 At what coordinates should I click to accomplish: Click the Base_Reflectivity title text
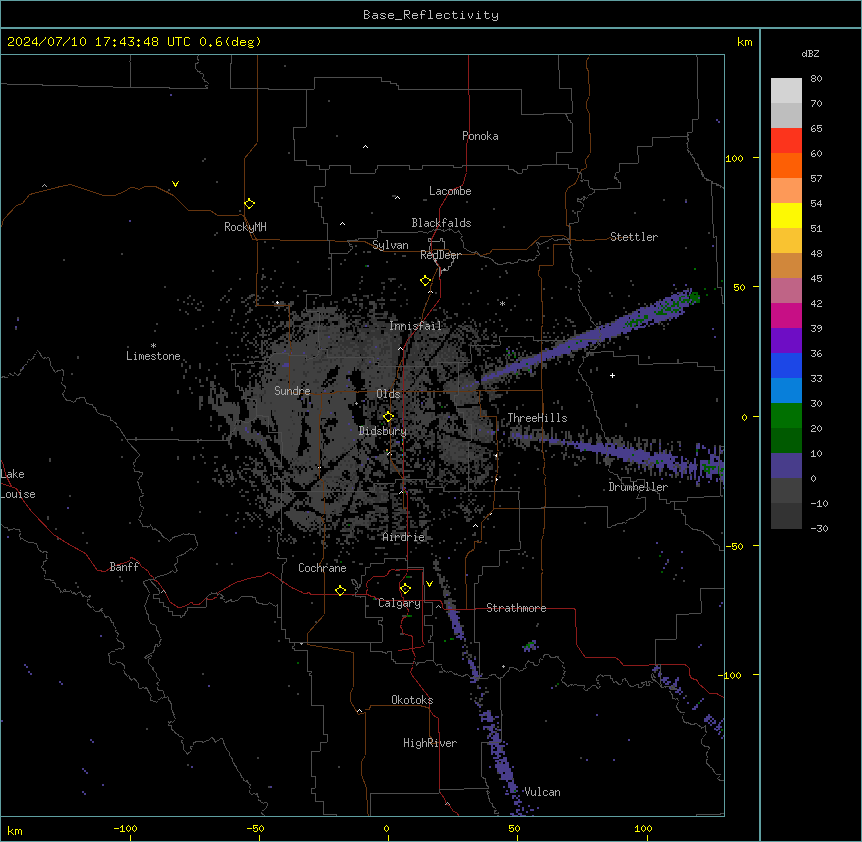pyautogui.click(x=431, y=15)
